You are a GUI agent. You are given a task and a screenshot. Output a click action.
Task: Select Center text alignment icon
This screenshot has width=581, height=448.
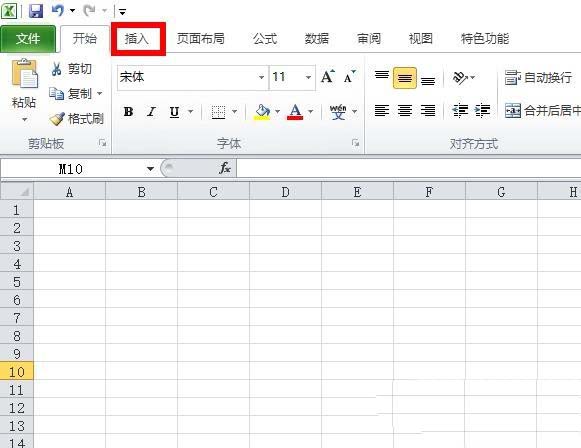click(405, 110)
